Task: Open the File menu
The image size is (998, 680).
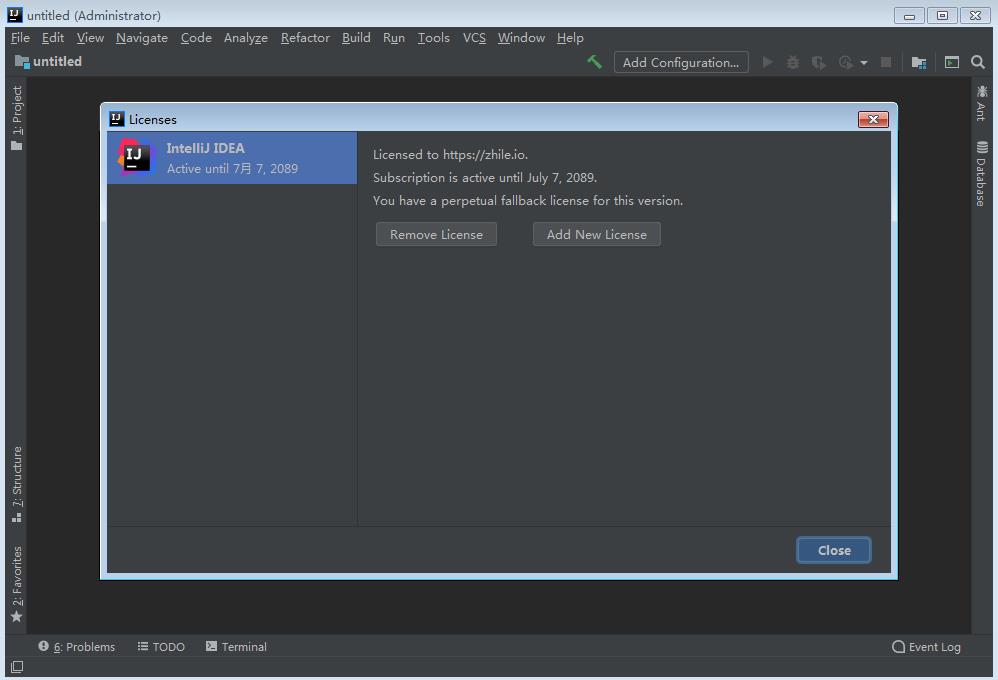Action: pos(20,38)
